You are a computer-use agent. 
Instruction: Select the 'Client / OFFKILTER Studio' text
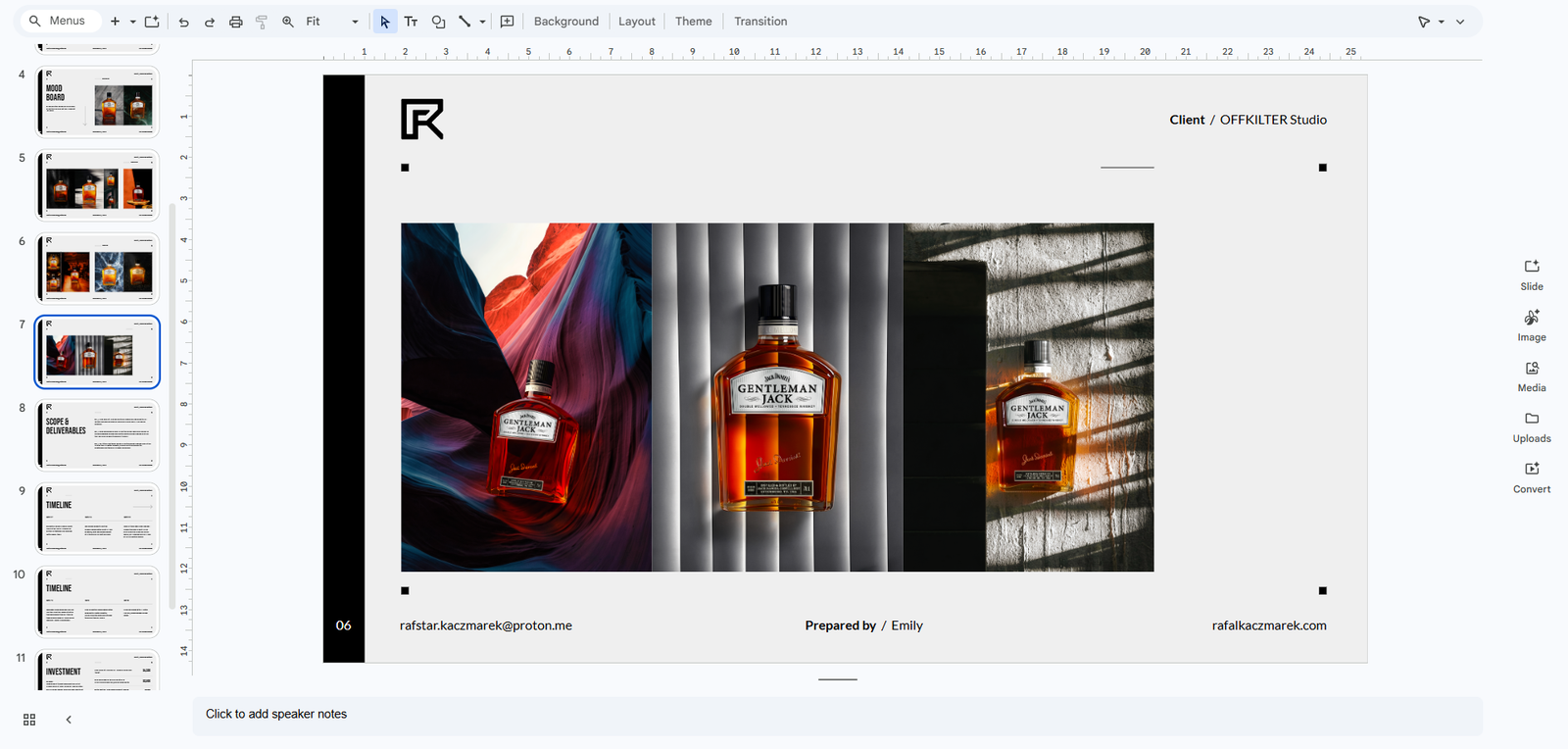tap(1248, 120)
